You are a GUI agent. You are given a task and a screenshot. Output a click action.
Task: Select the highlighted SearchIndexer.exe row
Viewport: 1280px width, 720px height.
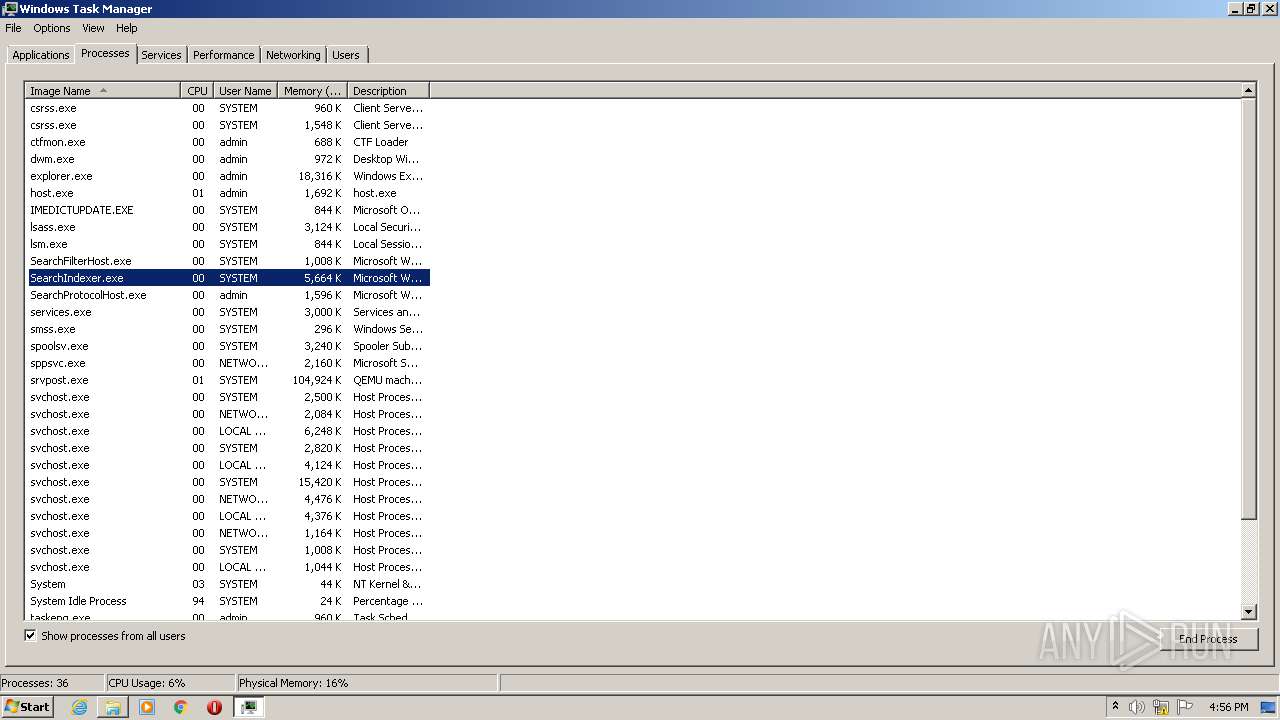[x=228, y=278]
